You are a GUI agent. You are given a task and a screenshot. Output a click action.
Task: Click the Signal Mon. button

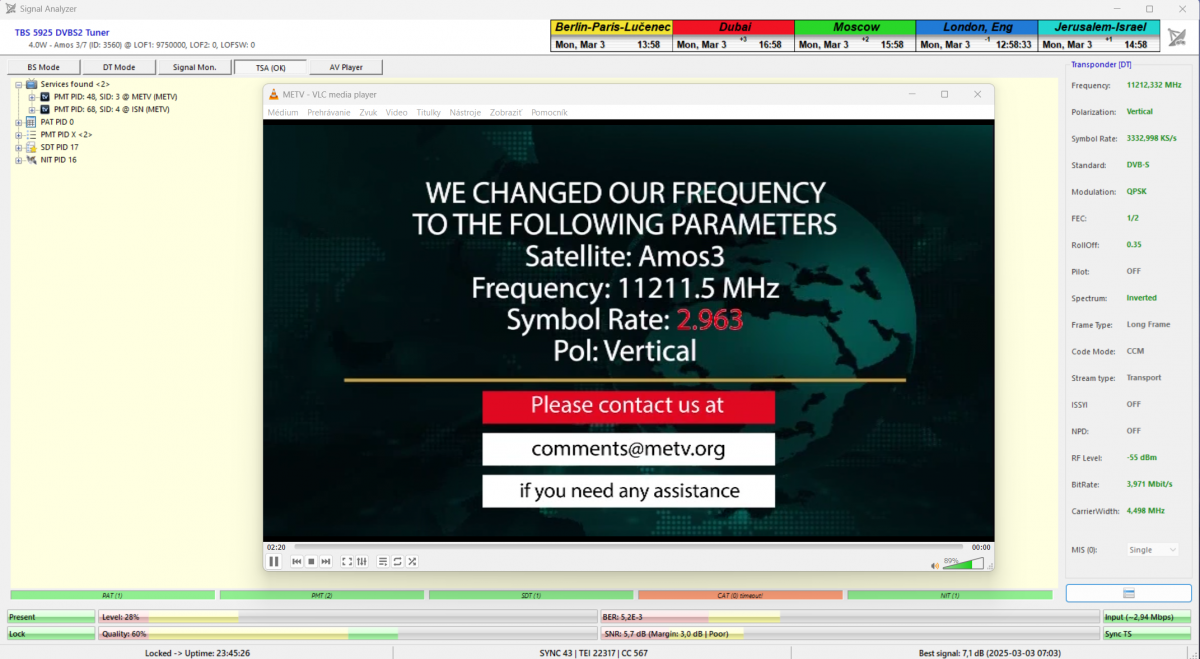[x=195, y=66]
